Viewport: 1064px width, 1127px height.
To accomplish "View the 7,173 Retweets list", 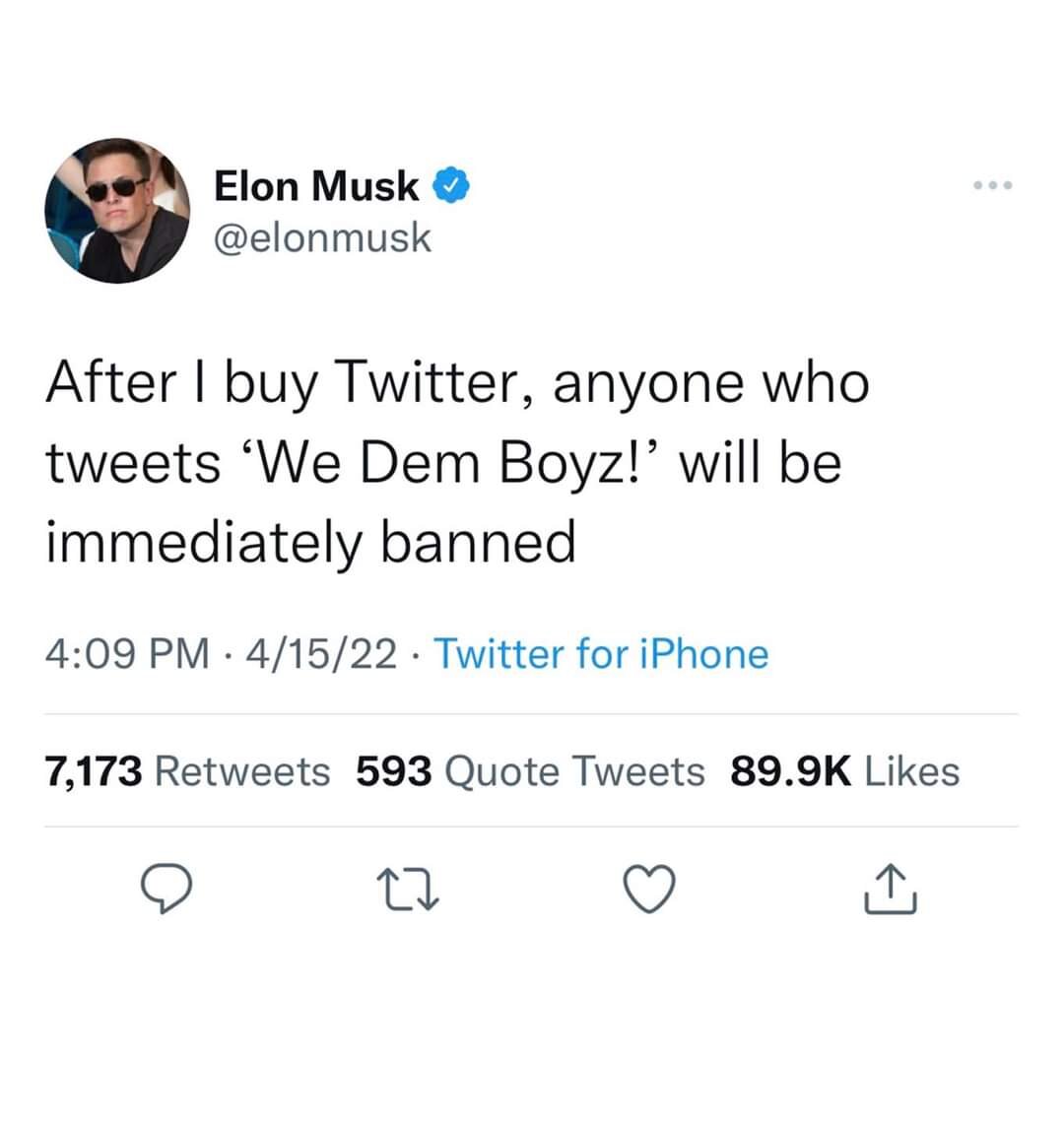I will 187,771.
